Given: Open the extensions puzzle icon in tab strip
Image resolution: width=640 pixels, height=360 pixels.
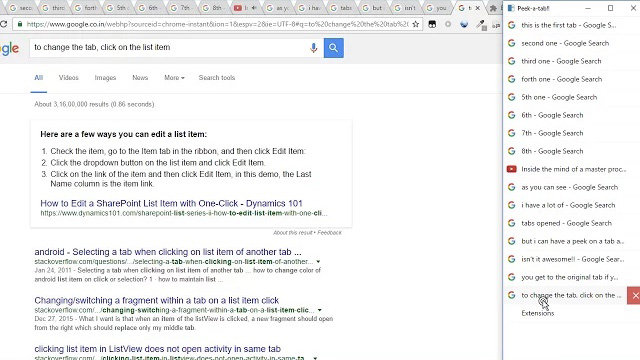Looking at the screenshot, I should [x=493, y=8].
